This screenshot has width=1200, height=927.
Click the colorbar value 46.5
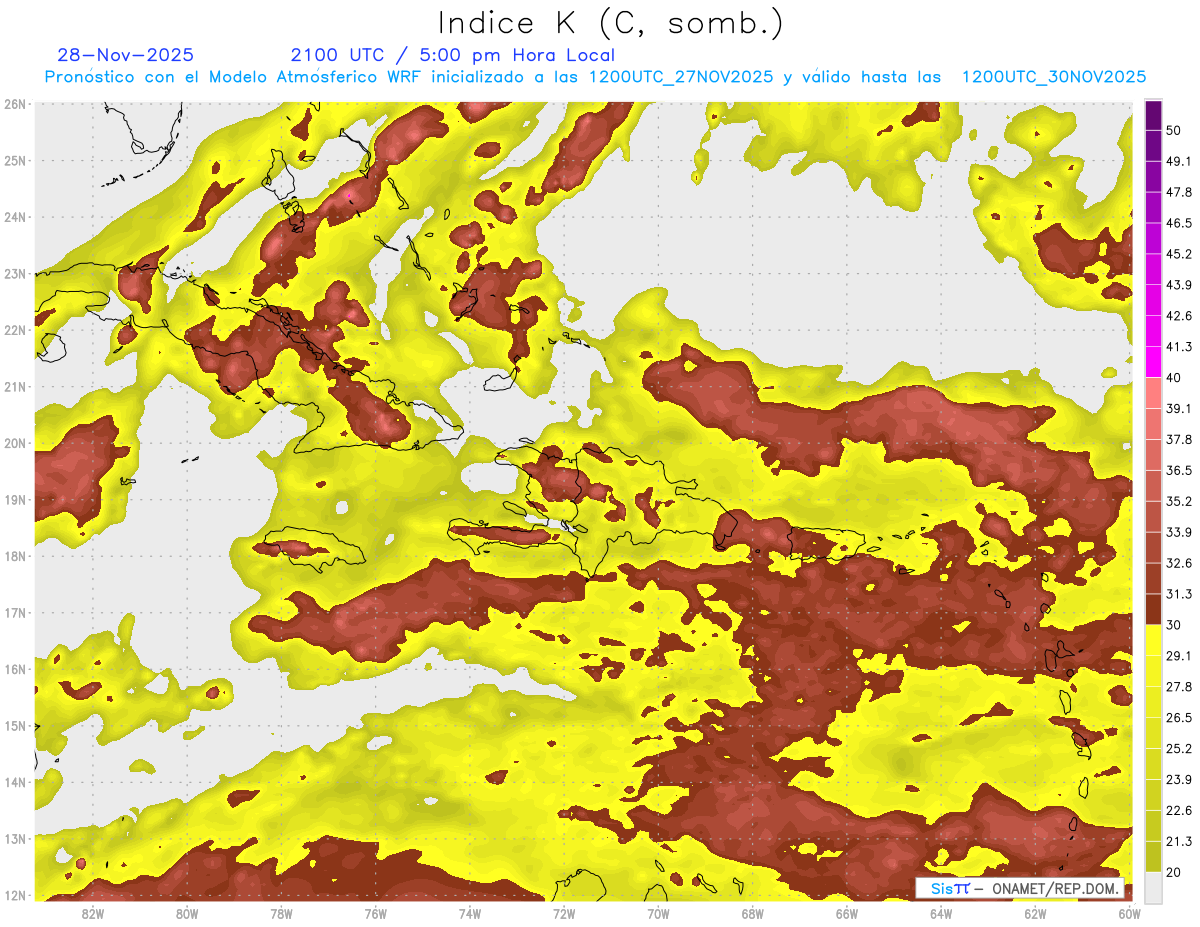pyautogui.click(x=1179, y=223)
